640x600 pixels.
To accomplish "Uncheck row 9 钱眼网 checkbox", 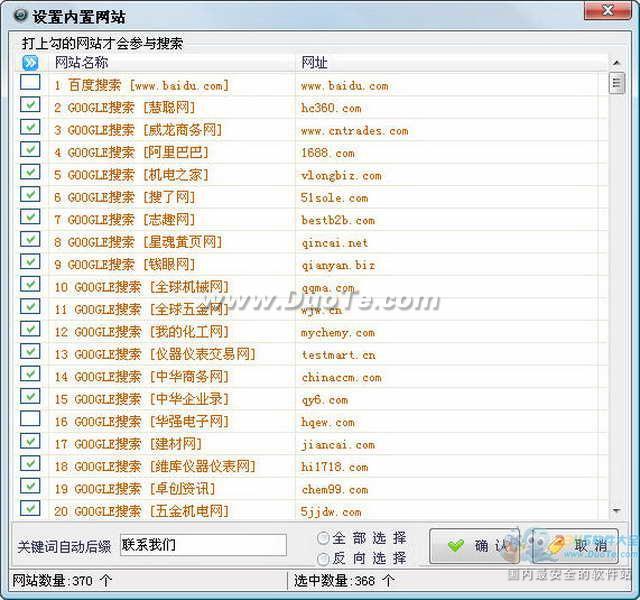I will [30, 262].
